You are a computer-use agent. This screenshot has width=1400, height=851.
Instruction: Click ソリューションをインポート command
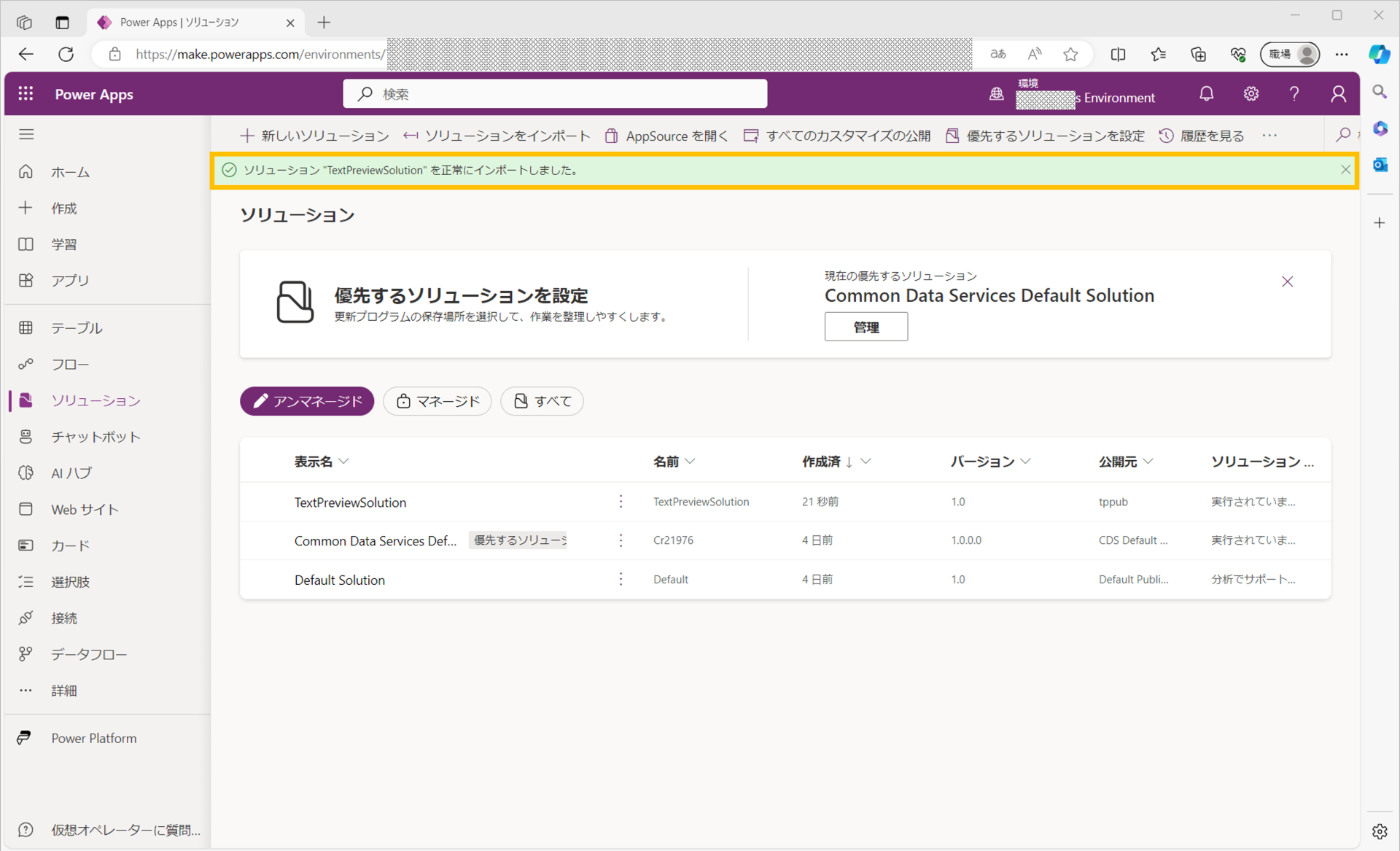497,136
